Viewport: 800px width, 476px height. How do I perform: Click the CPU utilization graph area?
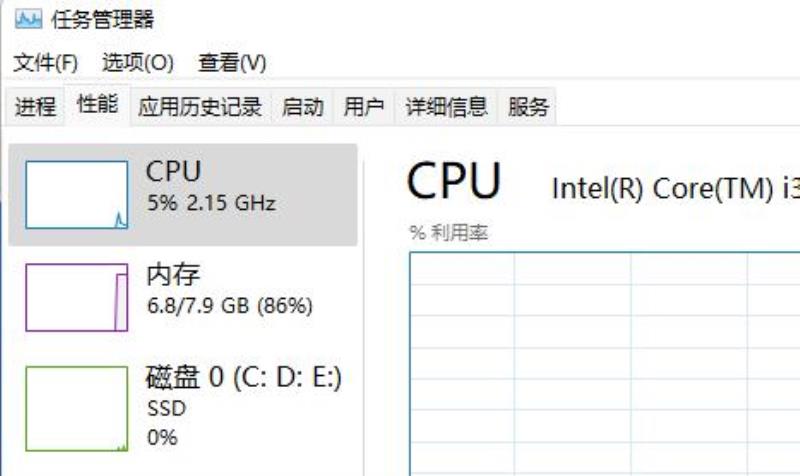click(x=605, y=364)
